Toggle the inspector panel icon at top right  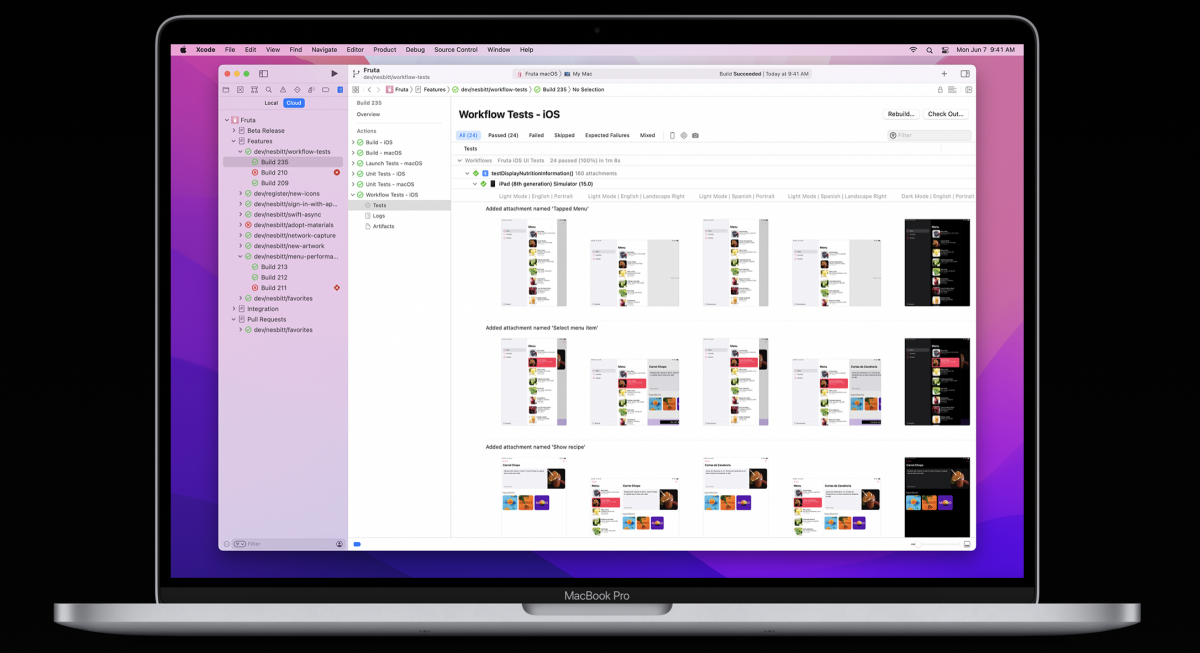coord(965,74)
